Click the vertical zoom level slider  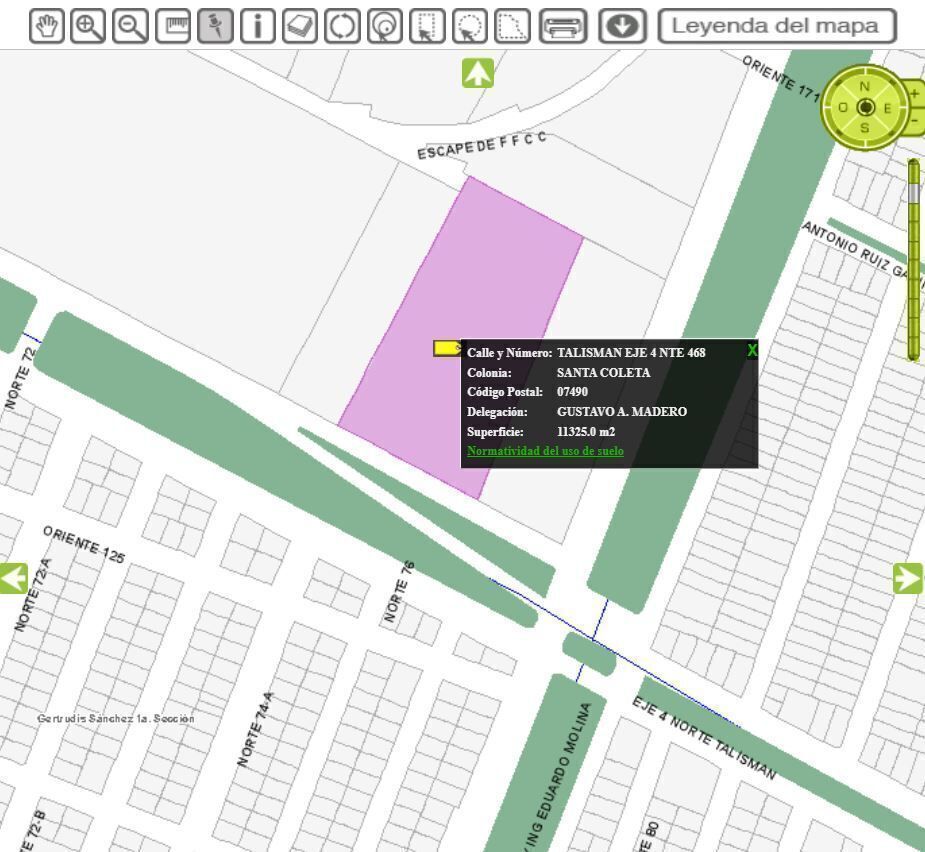(x=913, y=260)
